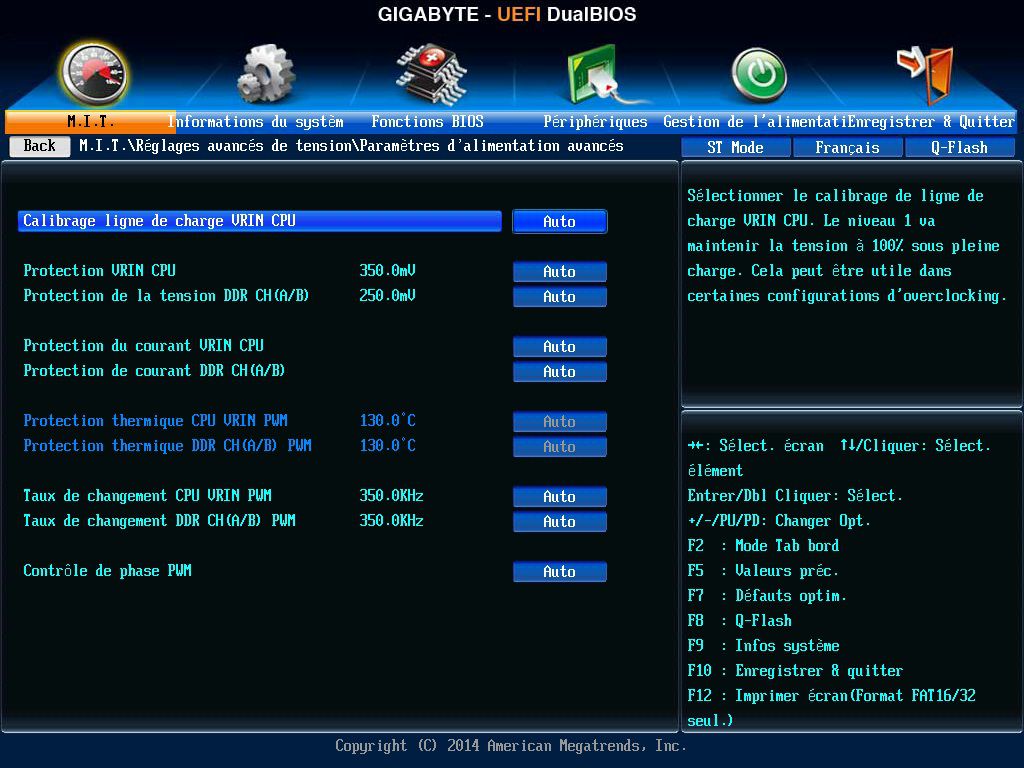Click the F9 Infos système help entry
This screenshot has width=1024, height=768.
coord(763,645)
